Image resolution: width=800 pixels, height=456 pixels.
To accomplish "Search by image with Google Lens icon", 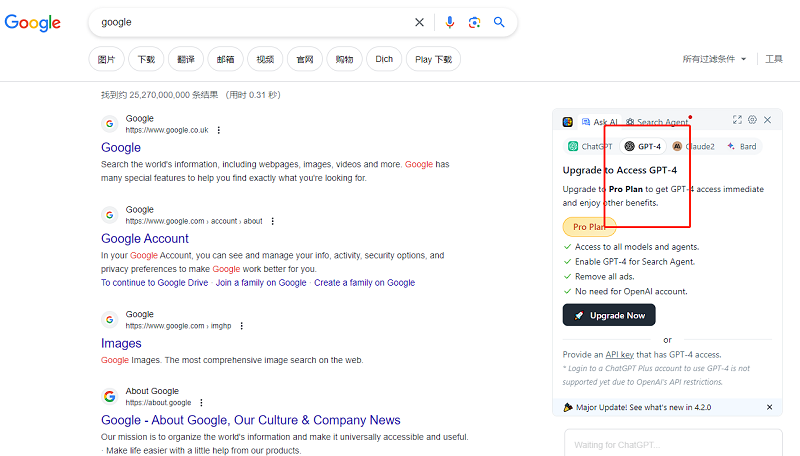I will [x=474, y=22].
